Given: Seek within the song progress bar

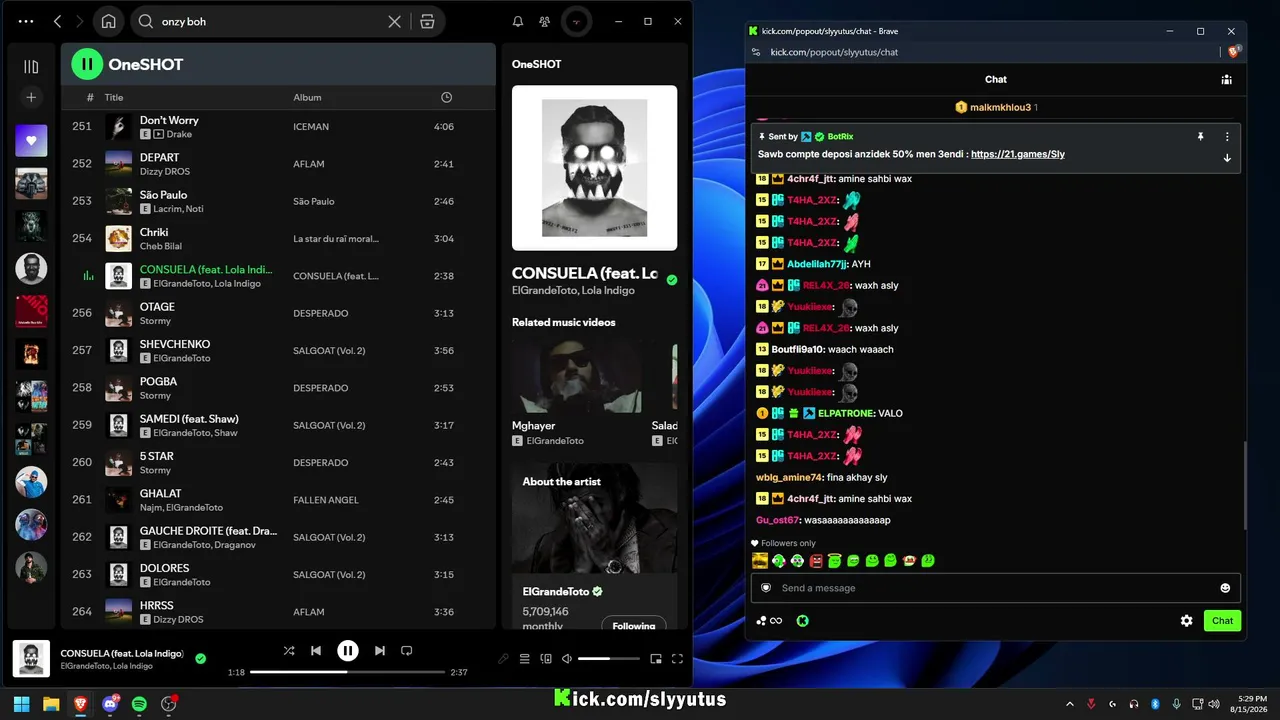Looking at the screenshot, I should [x=347, y=672].
